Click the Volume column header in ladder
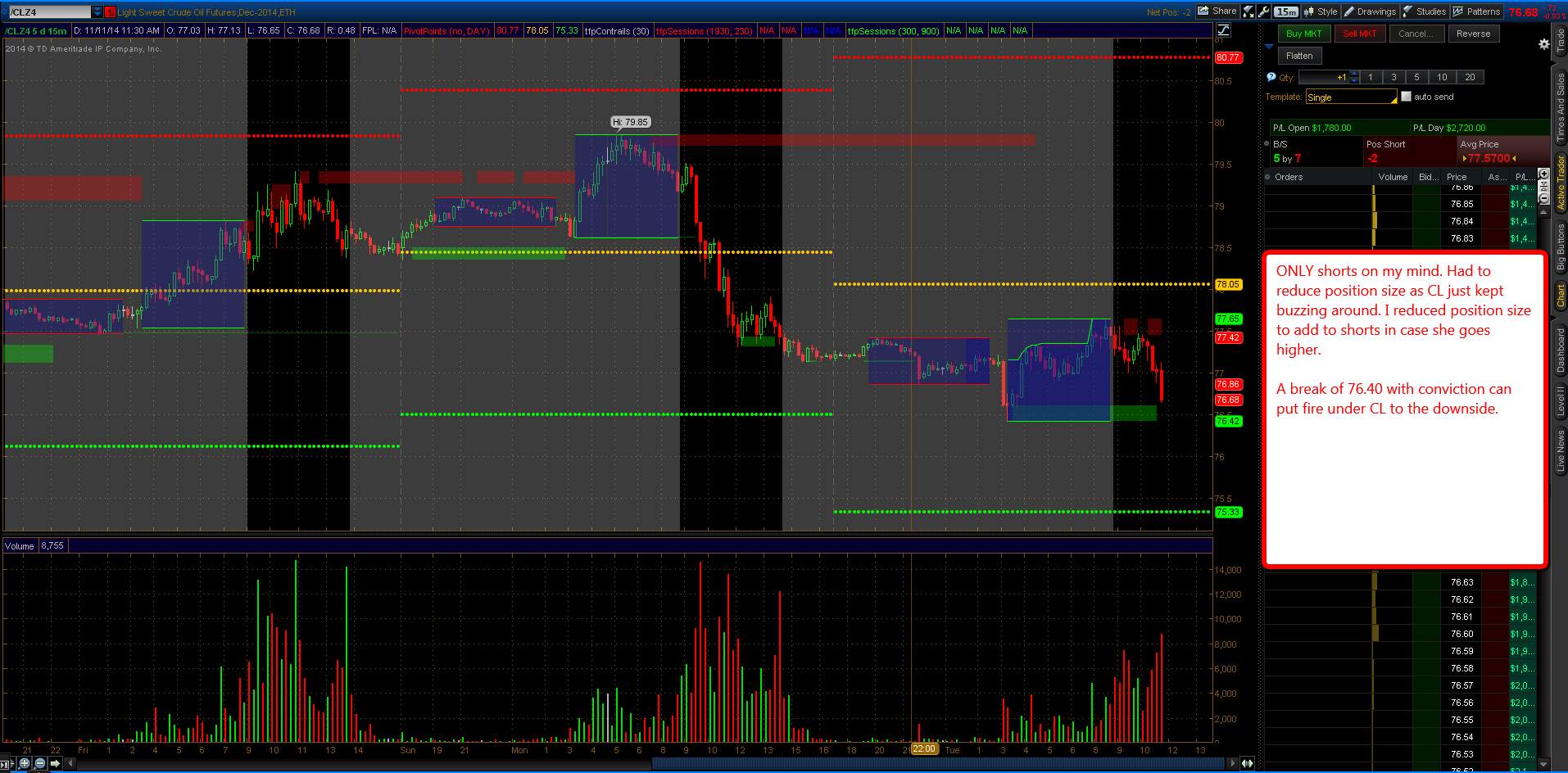The height and width of the screenshot is (773, 1568). pyautogui.click(x=1393, y=177)
